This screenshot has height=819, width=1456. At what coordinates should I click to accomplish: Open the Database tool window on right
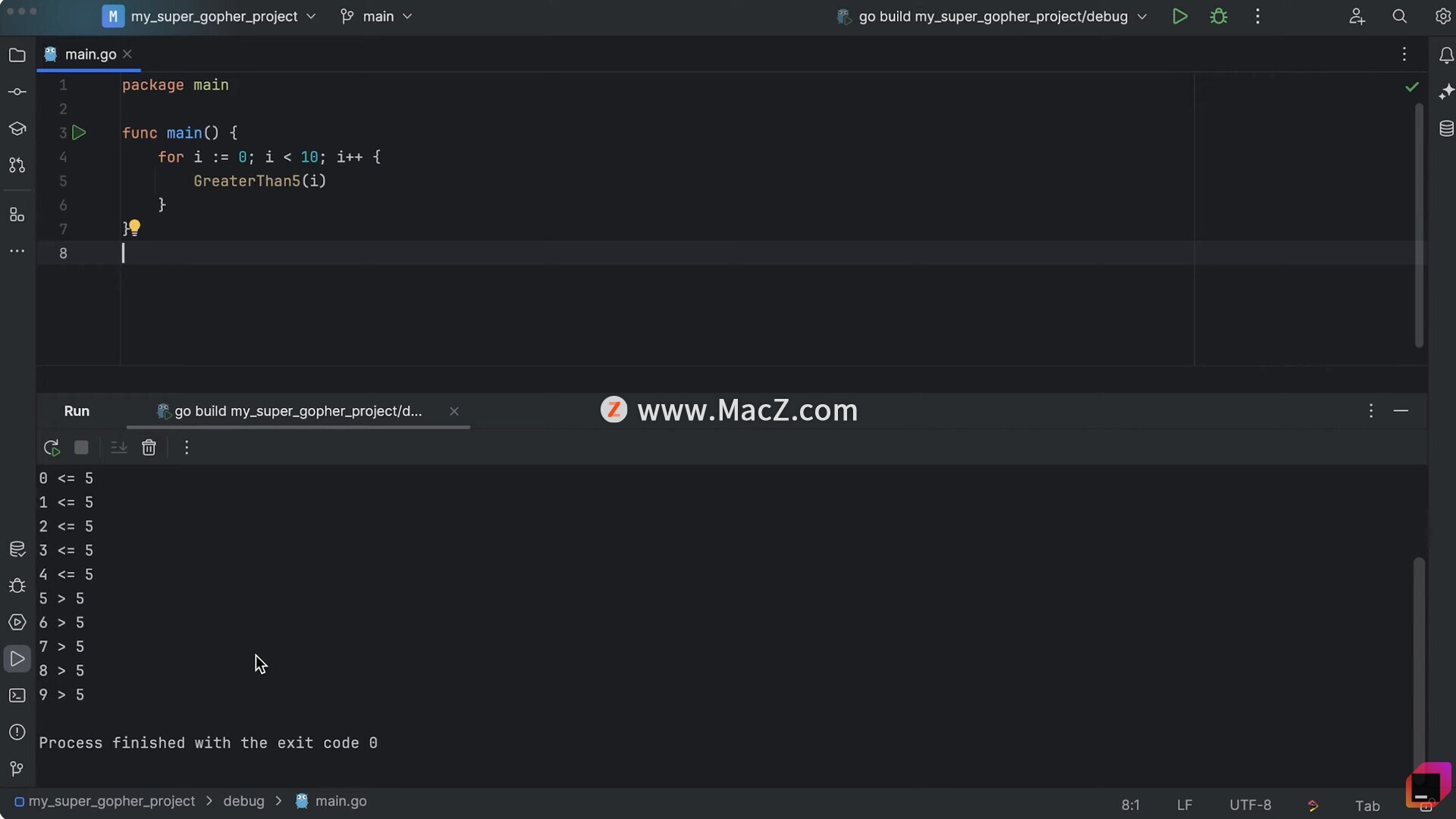(x=1446, y=128)
